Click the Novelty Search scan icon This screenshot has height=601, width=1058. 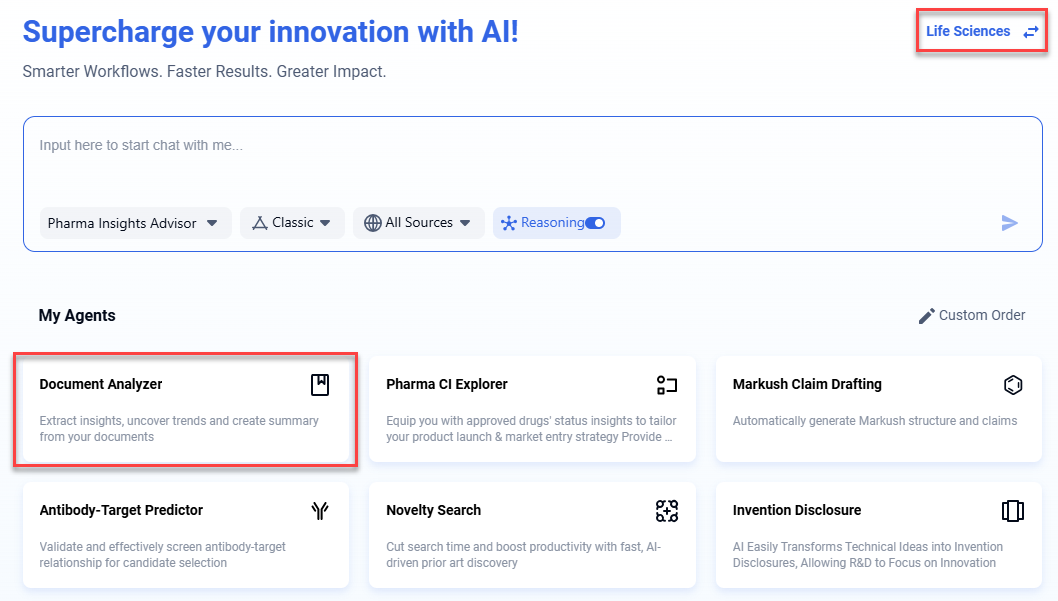tap(666, 511)
